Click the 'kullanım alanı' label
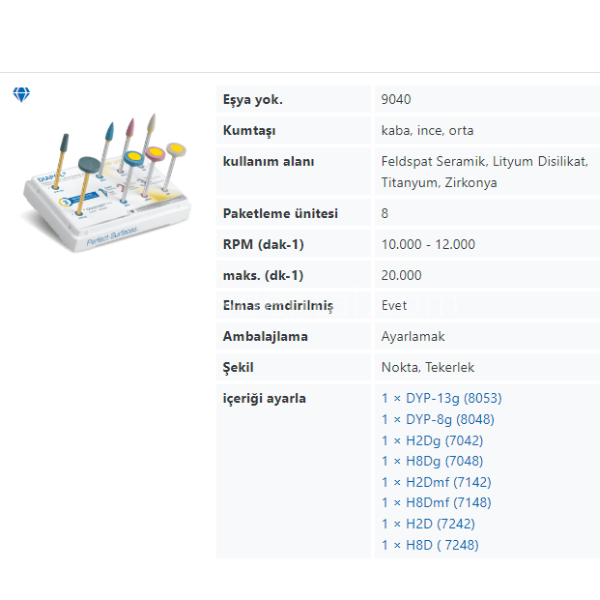600x600 pixels. coord(269,161)
